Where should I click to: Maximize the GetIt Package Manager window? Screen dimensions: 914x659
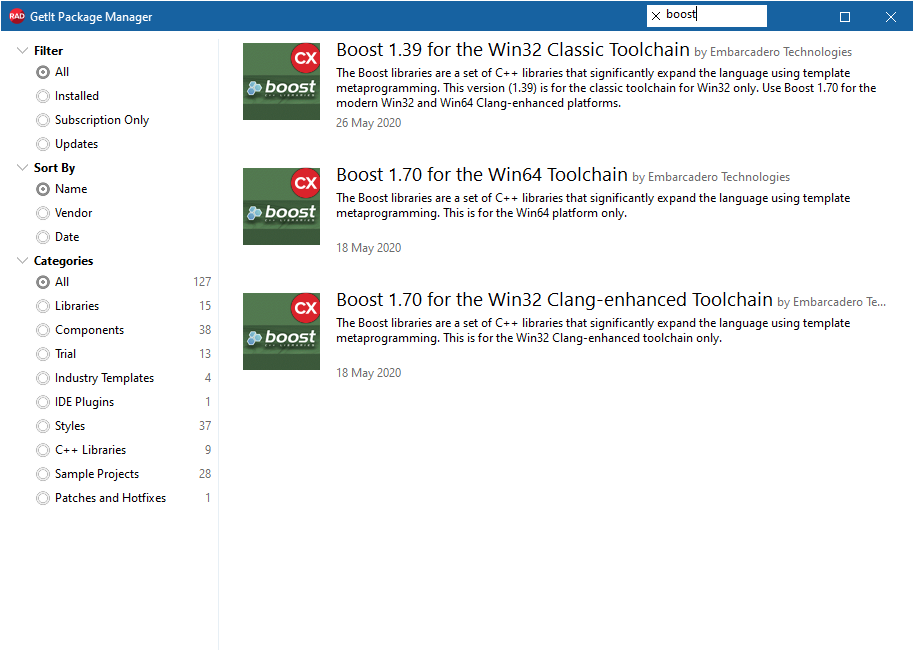click(845, 17)
